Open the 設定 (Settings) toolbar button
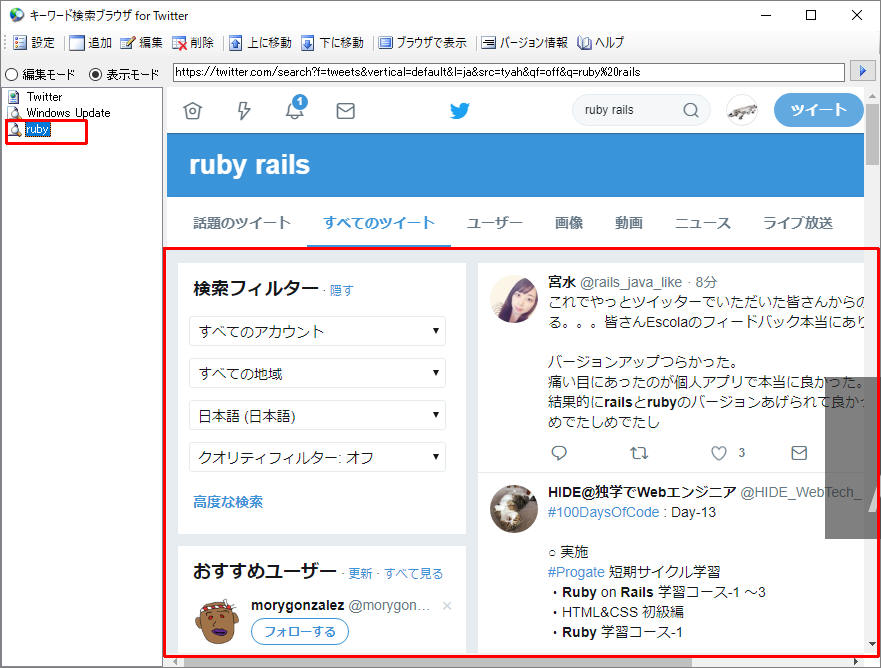Image resolution: width=881 pixels, height=668 pixels. (34, 43)
